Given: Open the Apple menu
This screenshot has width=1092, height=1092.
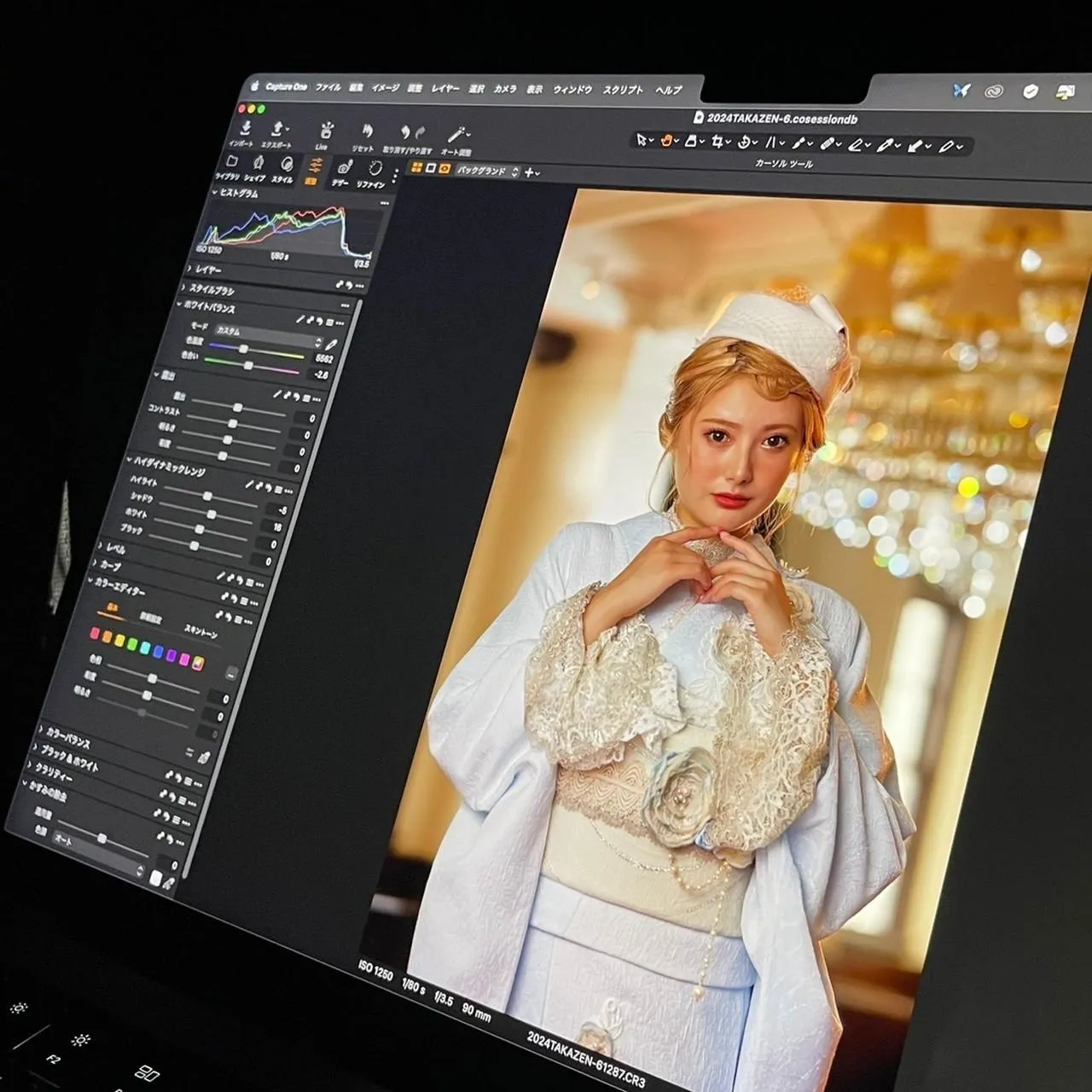Looking at the screenshot, I should click(254, 85).
